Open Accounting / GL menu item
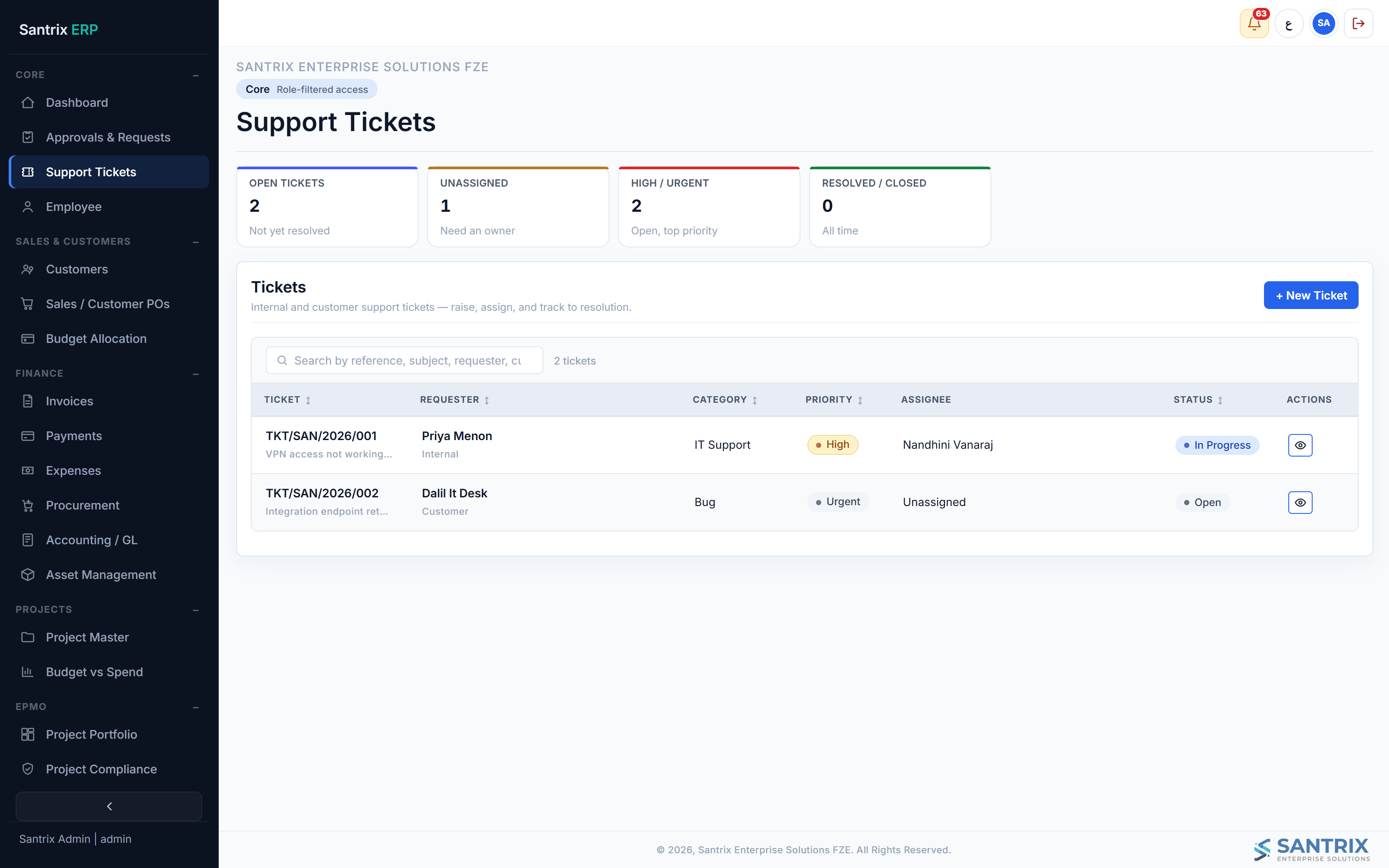 click(109, 540)
